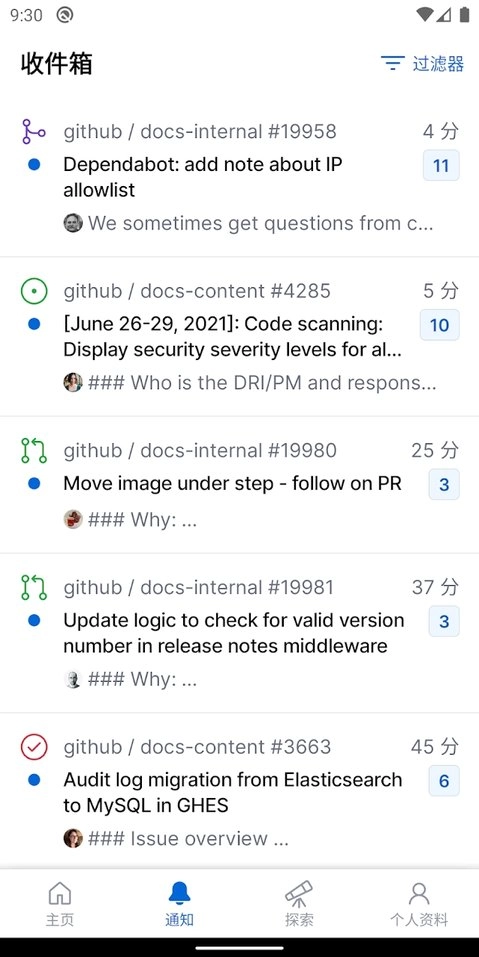Open the 个人资料 profile tab
Screen dimensions: 479x957
[x=419, y=904]
